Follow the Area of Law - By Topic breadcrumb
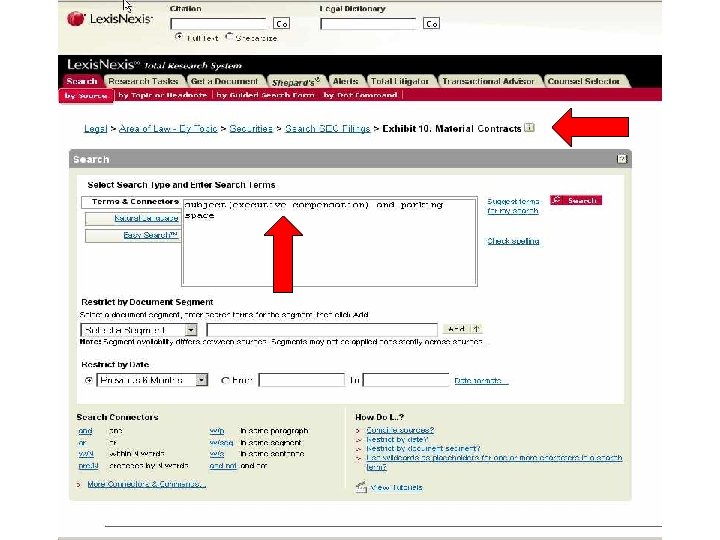The width and height of the screenshot is (720, 540). (x=168, y=129)
